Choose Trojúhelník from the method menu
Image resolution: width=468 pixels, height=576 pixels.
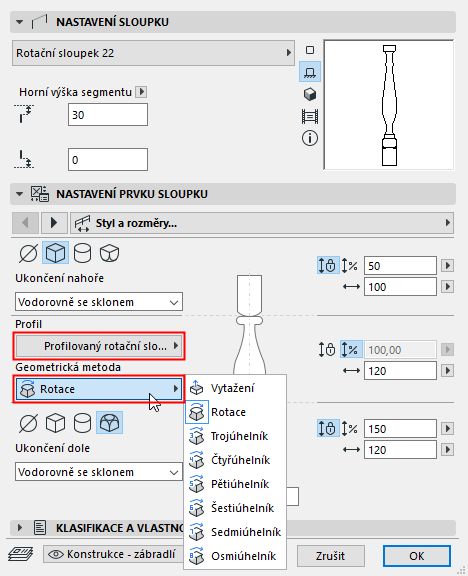[x=235, y=436]
